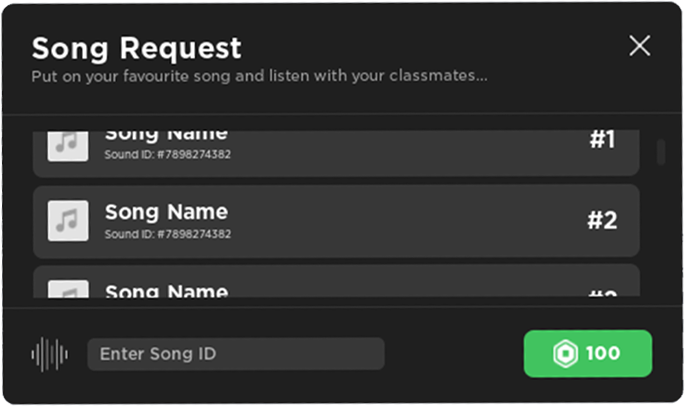Close the Song Request dialog

click(639, 46)
